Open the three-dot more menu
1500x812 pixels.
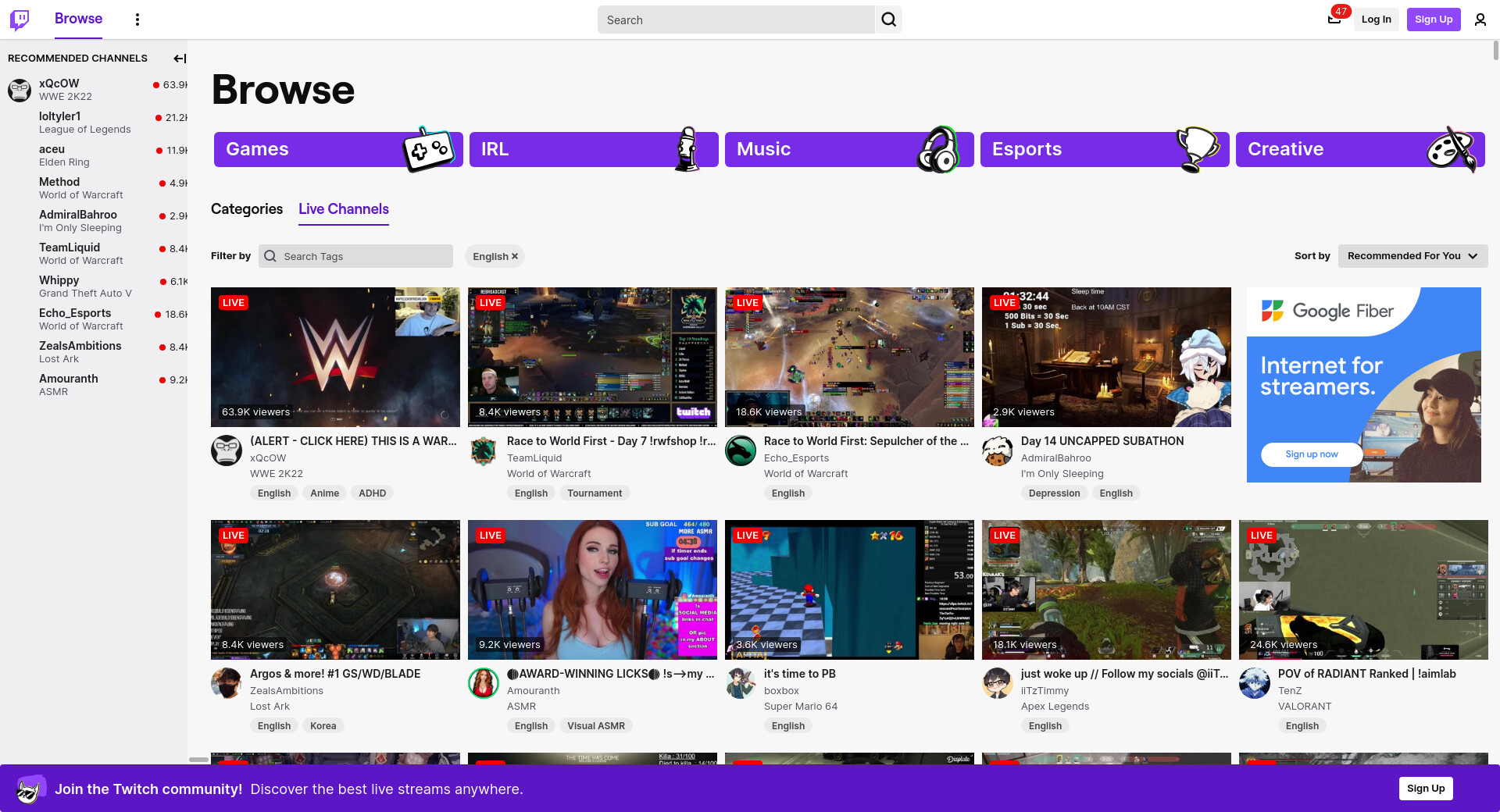(x=137, y=20)
